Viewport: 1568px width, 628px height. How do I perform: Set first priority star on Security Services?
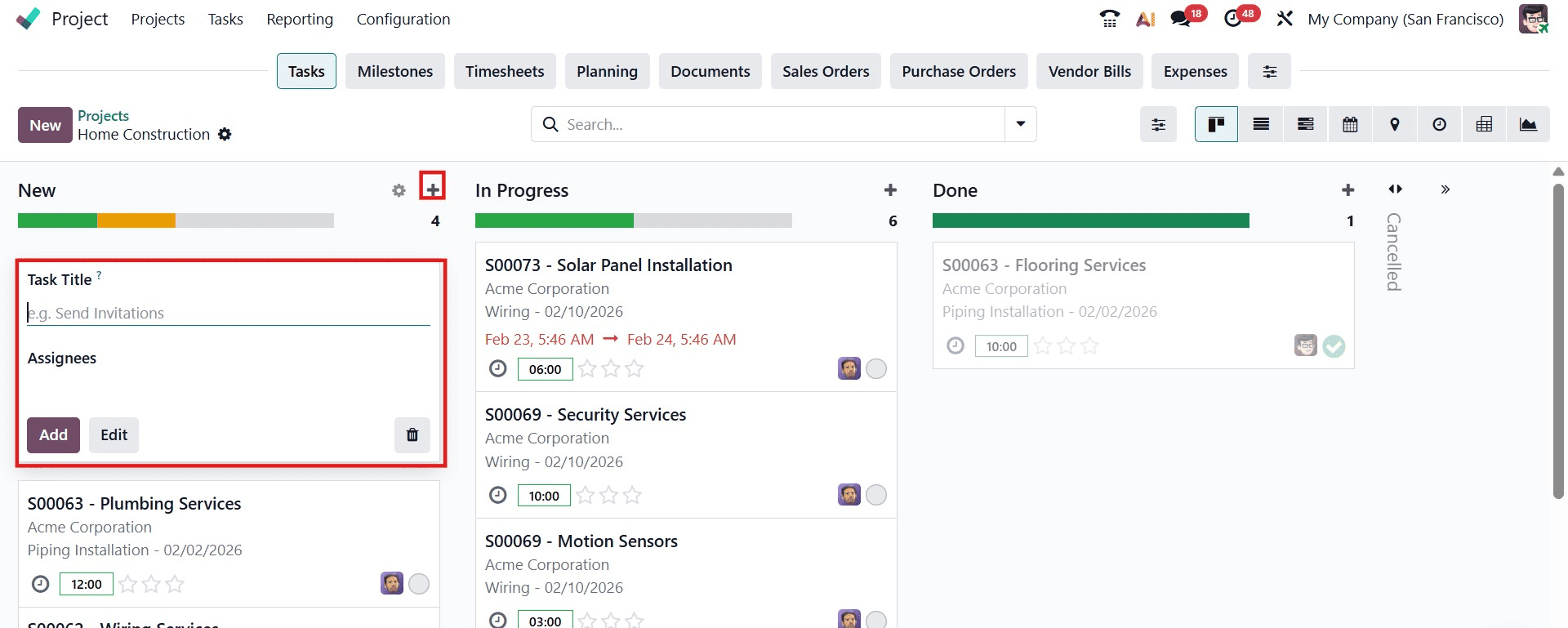pyautogui.click(x=585, y=496)
